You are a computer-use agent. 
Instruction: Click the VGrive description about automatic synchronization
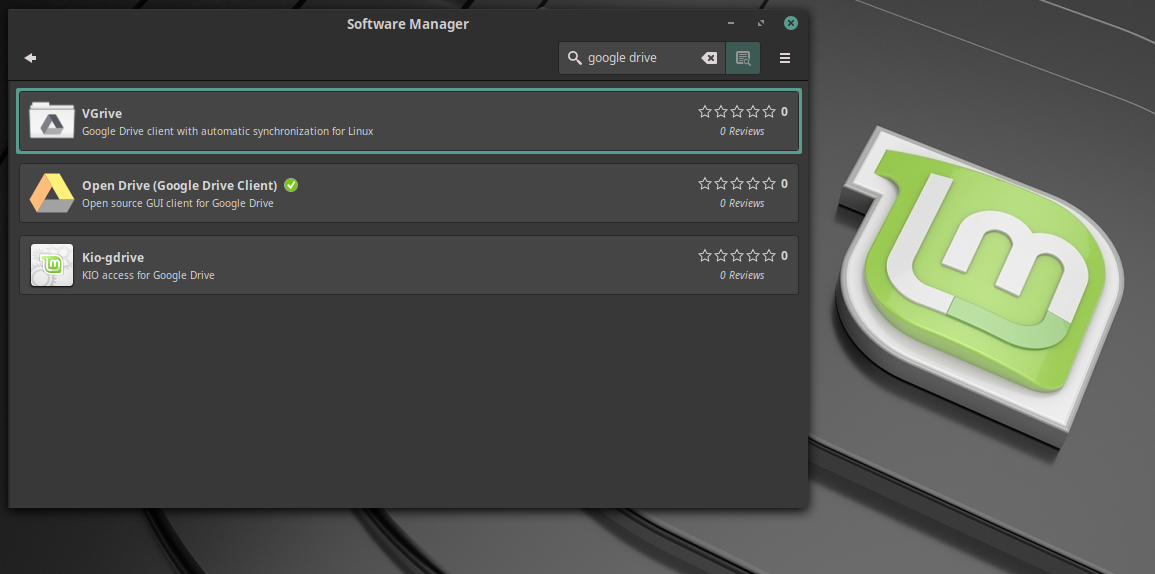coord(228,131)
